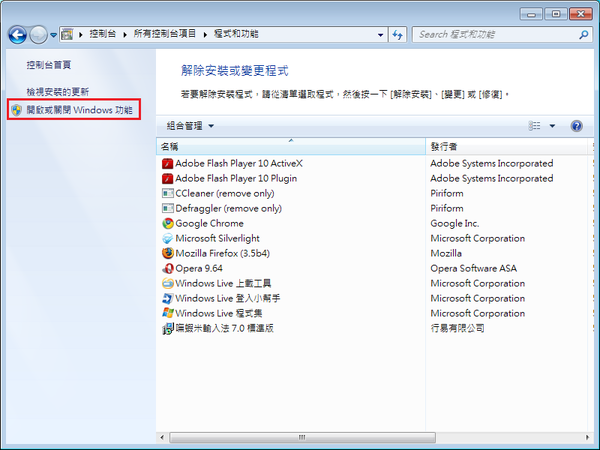Viewport: 600px width, 450px height.
Task: Click the 'Google Inc.' publisher cell
Action: coord(455,223)
